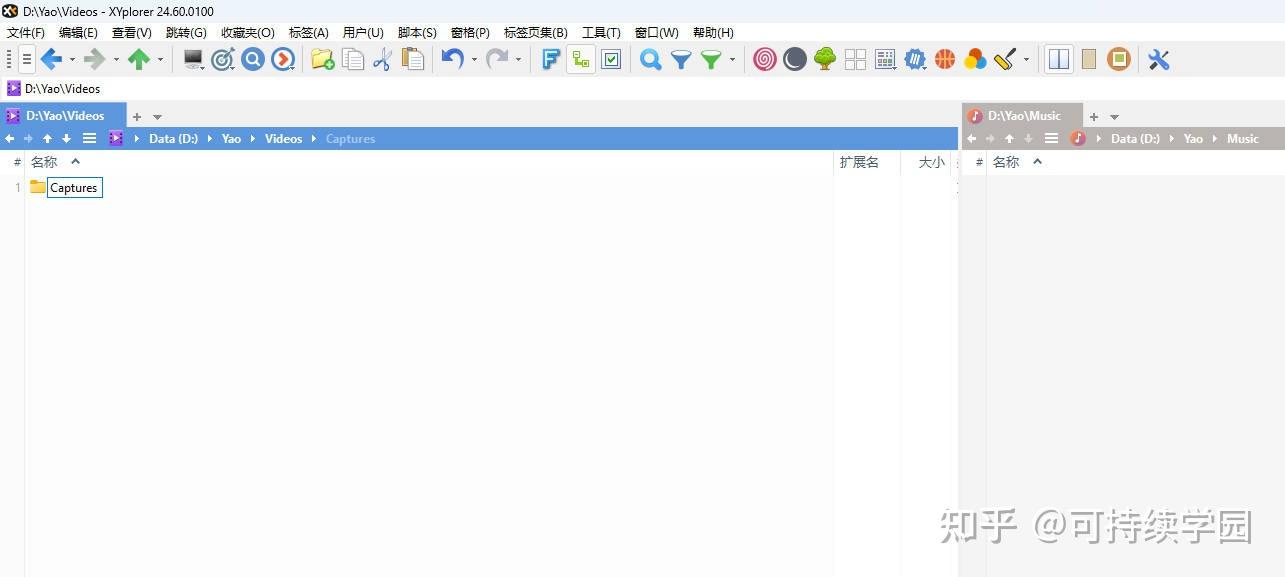1285x577 pixels.
Task: Apply a visual filter with the green funnel icon
Action: pos(712,59)
